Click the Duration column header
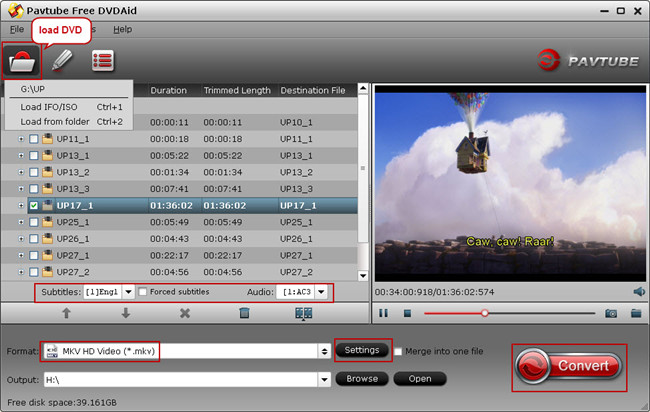 168,90
